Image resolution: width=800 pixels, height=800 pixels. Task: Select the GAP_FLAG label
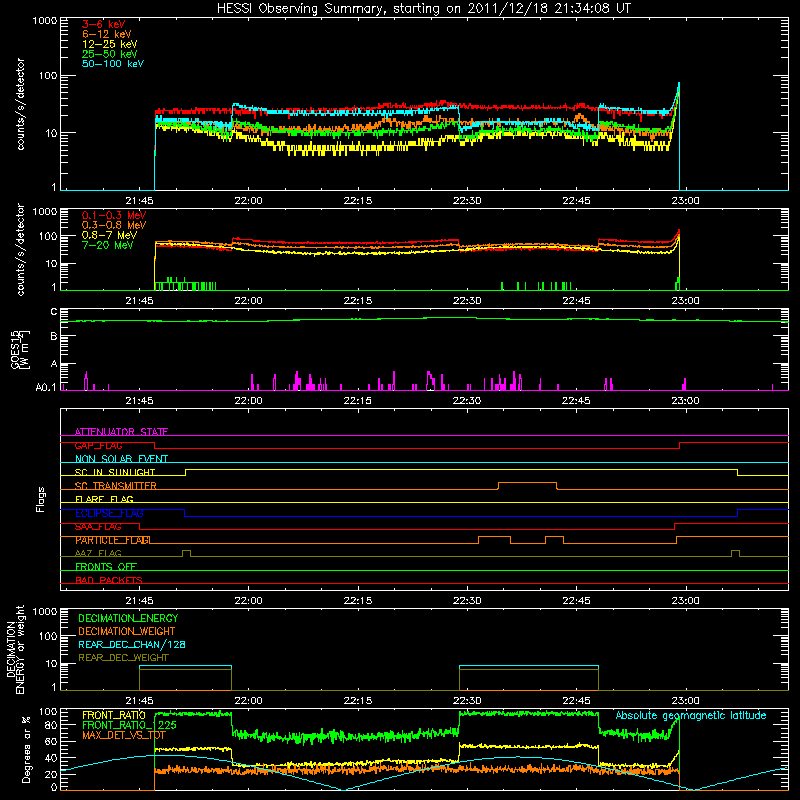(x=98, y=445)
